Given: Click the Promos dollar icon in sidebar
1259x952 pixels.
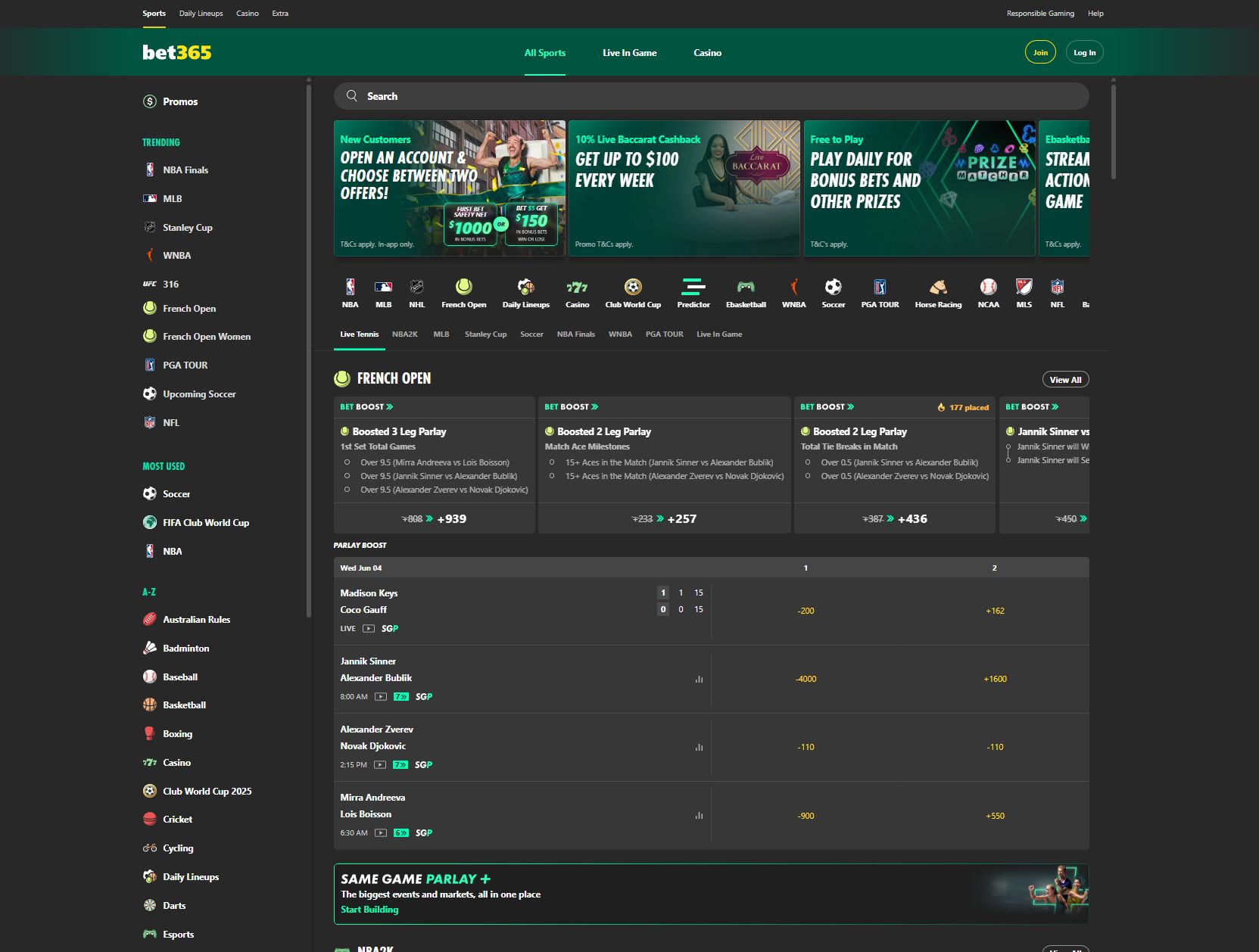Looking at the screenshot, I should [150, 101].
